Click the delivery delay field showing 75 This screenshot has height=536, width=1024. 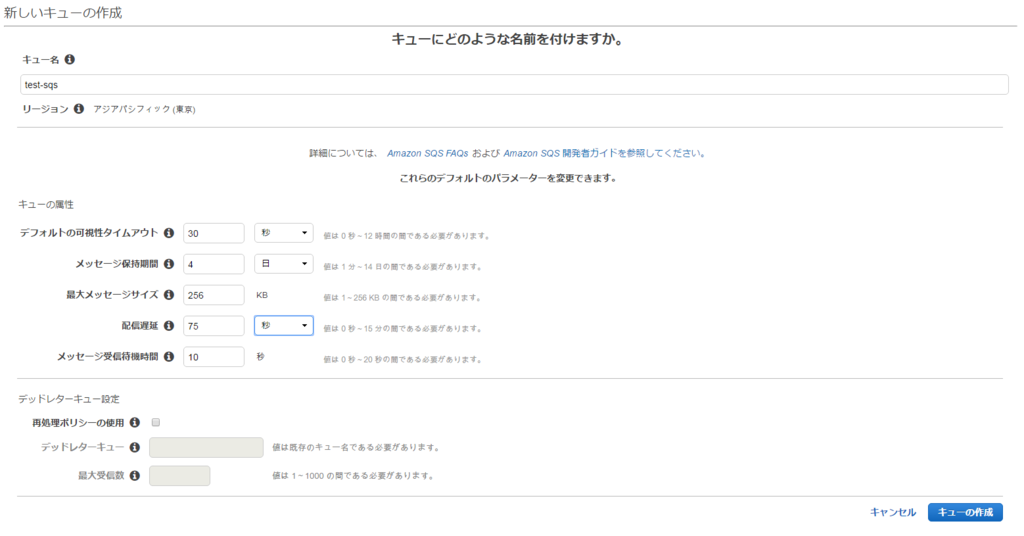[x=214, y=326]
